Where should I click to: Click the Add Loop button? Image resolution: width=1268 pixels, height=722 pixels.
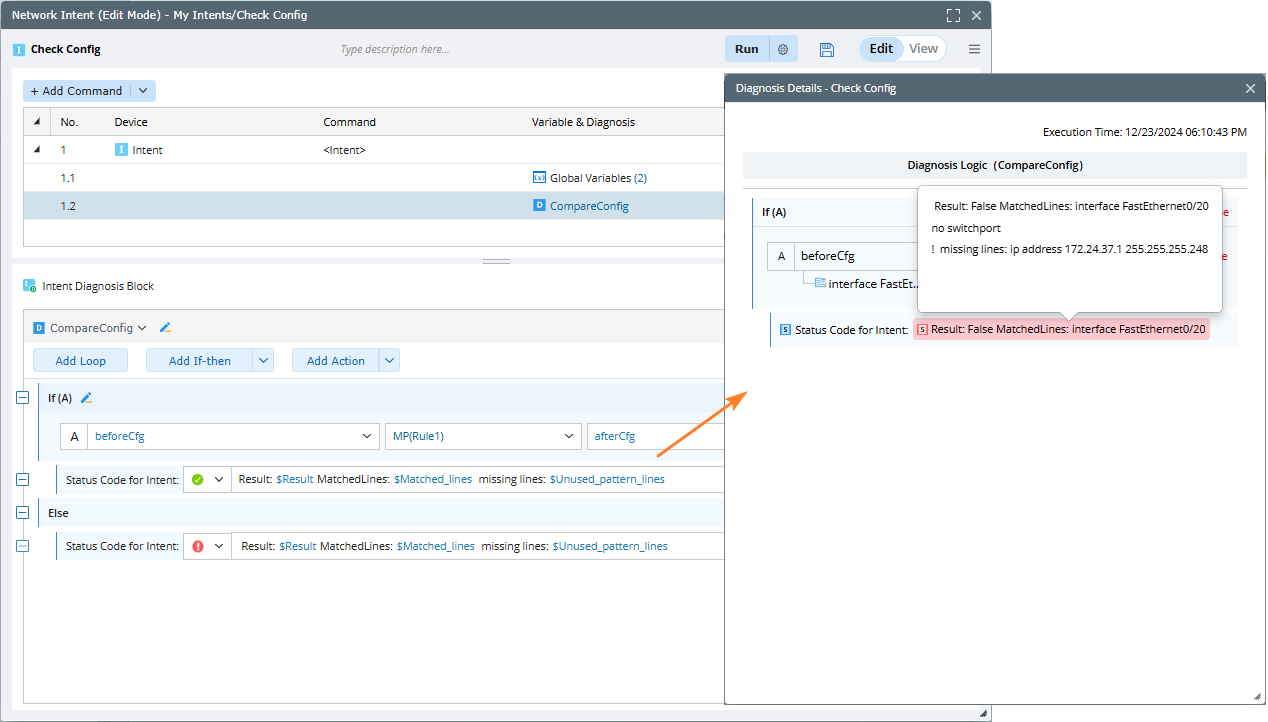click(80, 361)
